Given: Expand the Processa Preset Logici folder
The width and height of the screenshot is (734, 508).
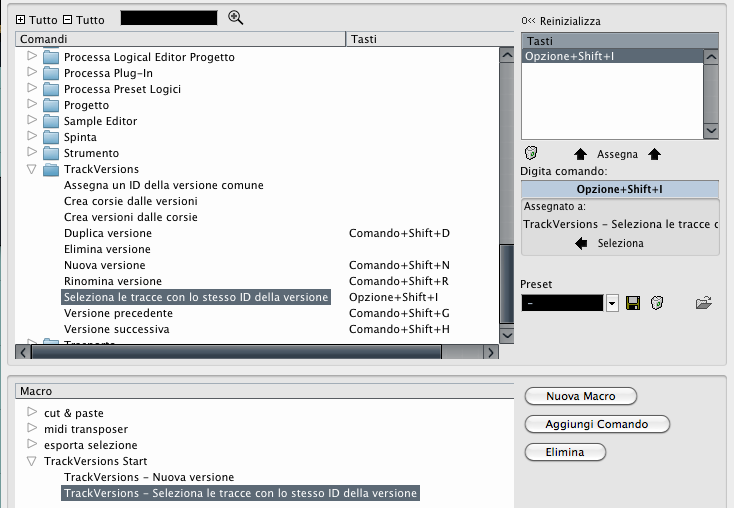Looking at the screenshot, I should 32,88.
